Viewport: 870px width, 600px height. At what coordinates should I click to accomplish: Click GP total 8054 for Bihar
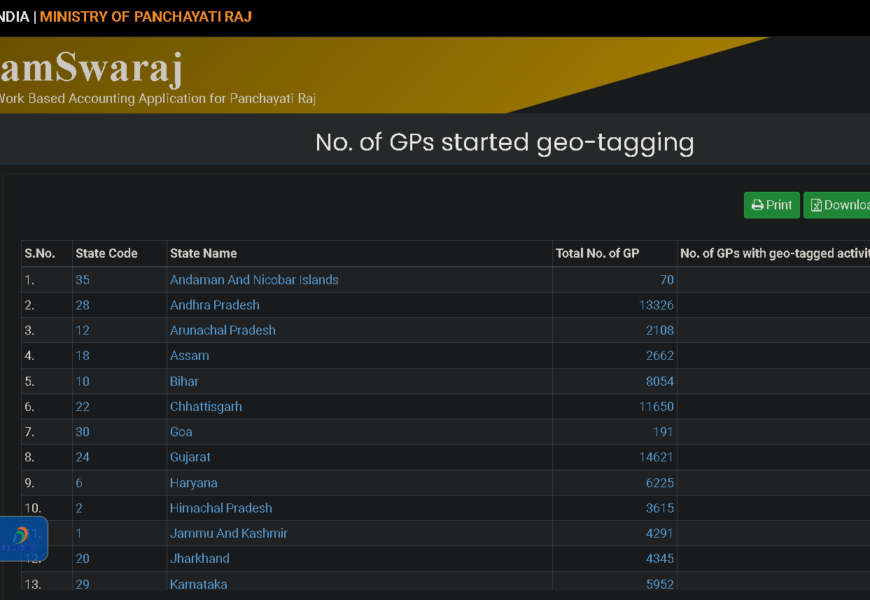click(660, 381)
